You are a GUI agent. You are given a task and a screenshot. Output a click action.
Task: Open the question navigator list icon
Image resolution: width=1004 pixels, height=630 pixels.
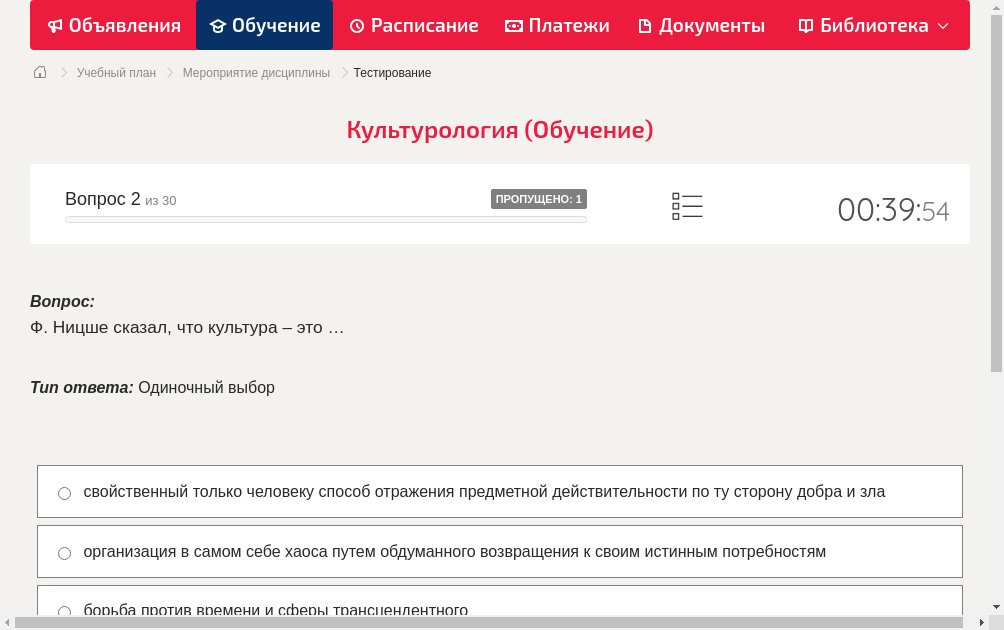pyautogui.click(x=687, y=206)
